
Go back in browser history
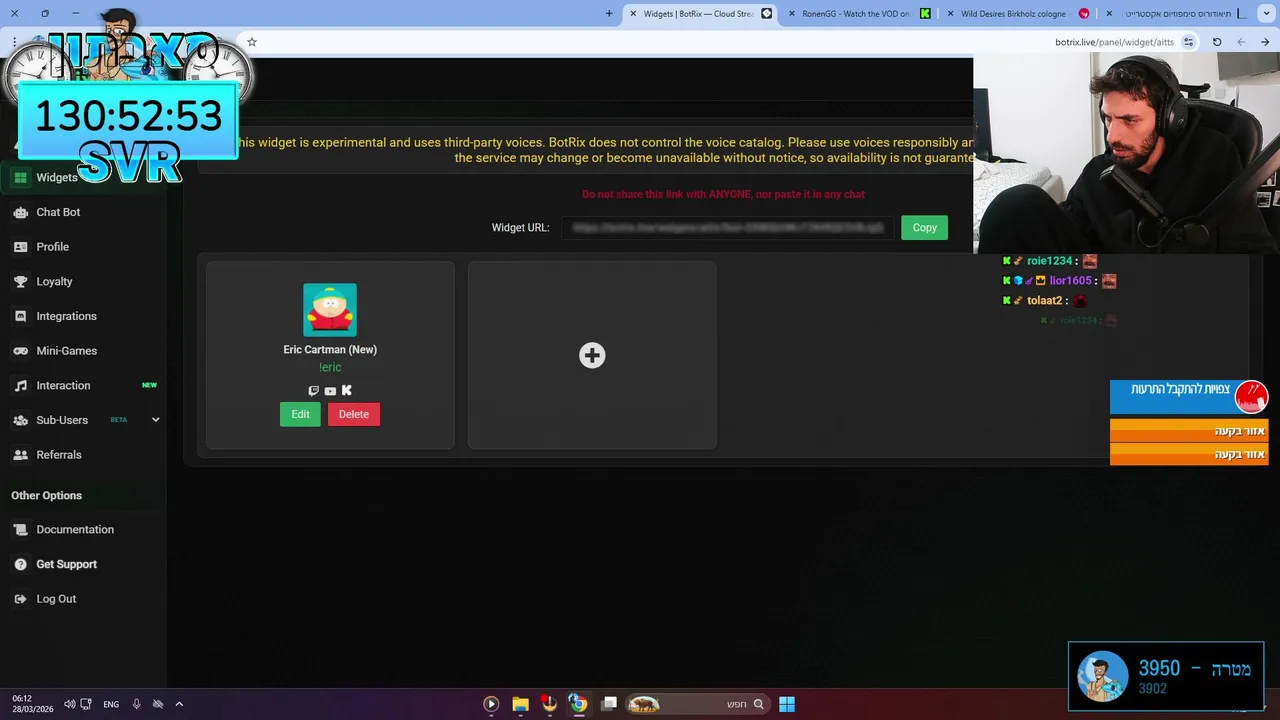click(1265, 42)
